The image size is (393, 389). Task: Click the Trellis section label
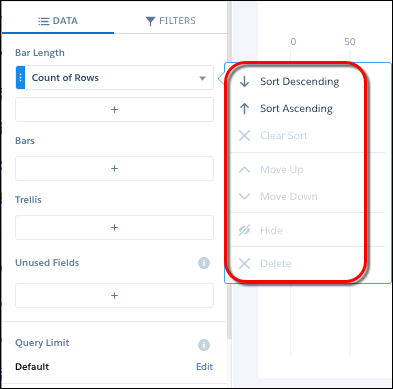pos(28,200)
